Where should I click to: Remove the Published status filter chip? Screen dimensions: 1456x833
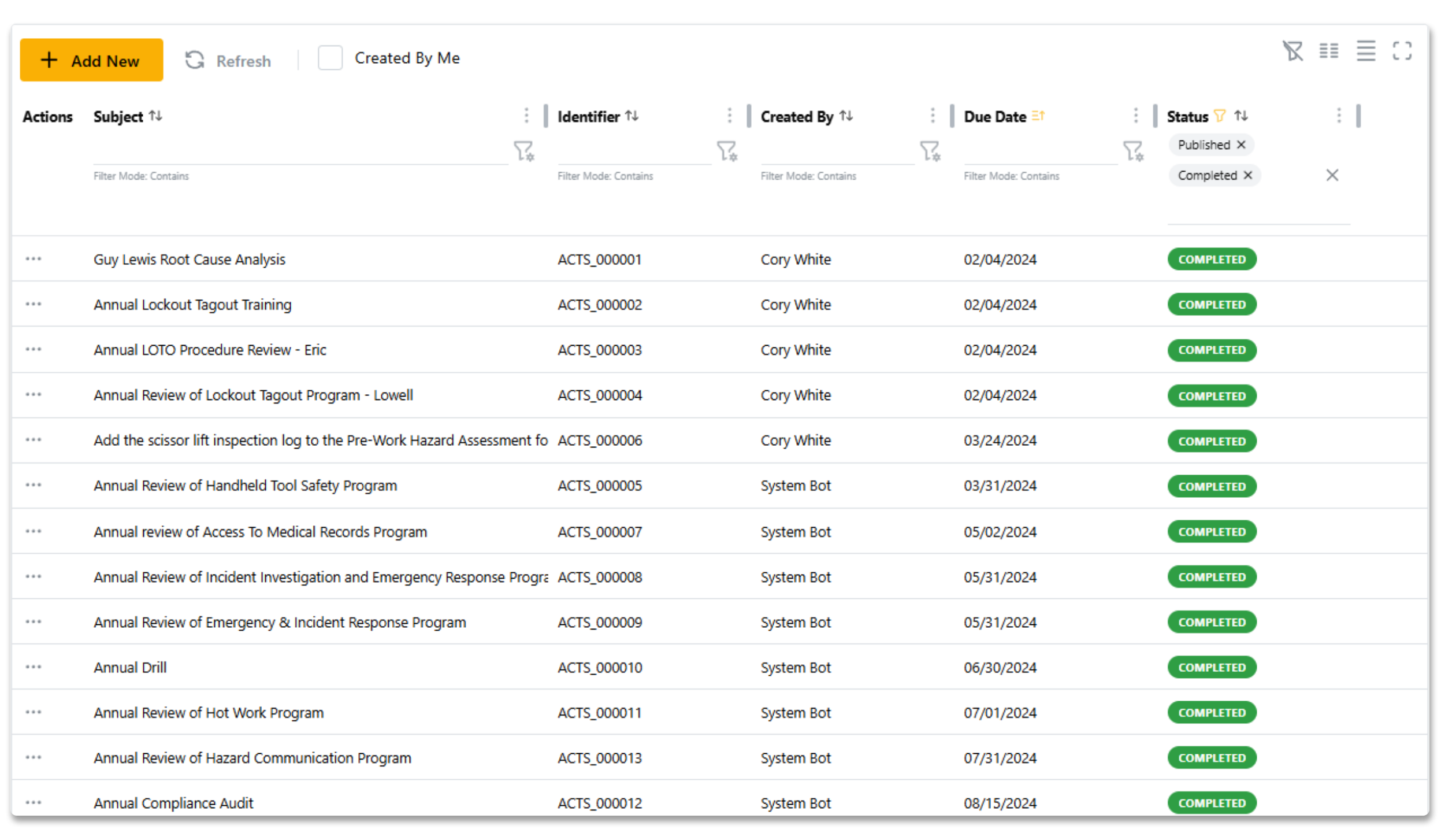tap(1241, 145)
